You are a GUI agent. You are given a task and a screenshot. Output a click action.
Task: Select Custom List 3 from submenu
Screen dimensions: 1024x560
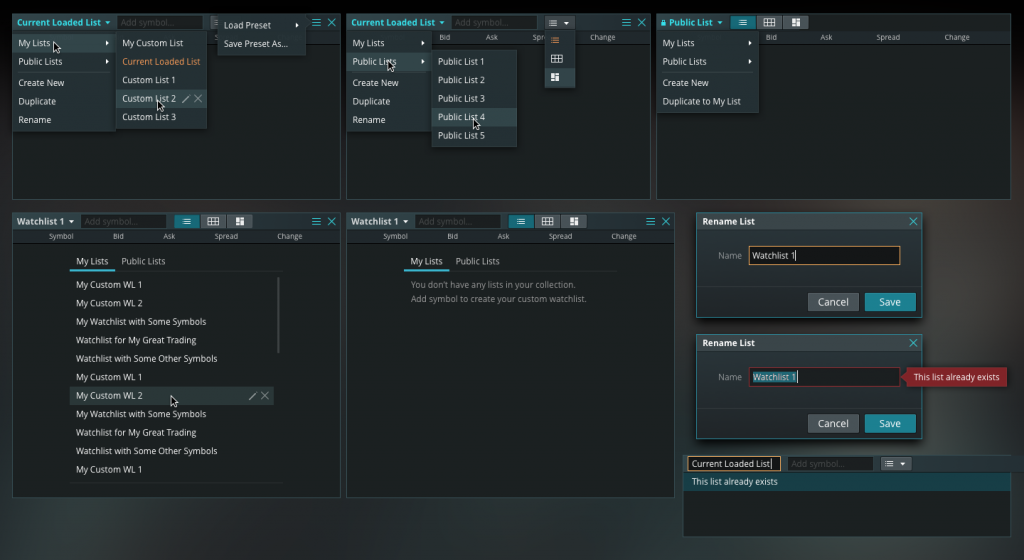click(161, 117)
